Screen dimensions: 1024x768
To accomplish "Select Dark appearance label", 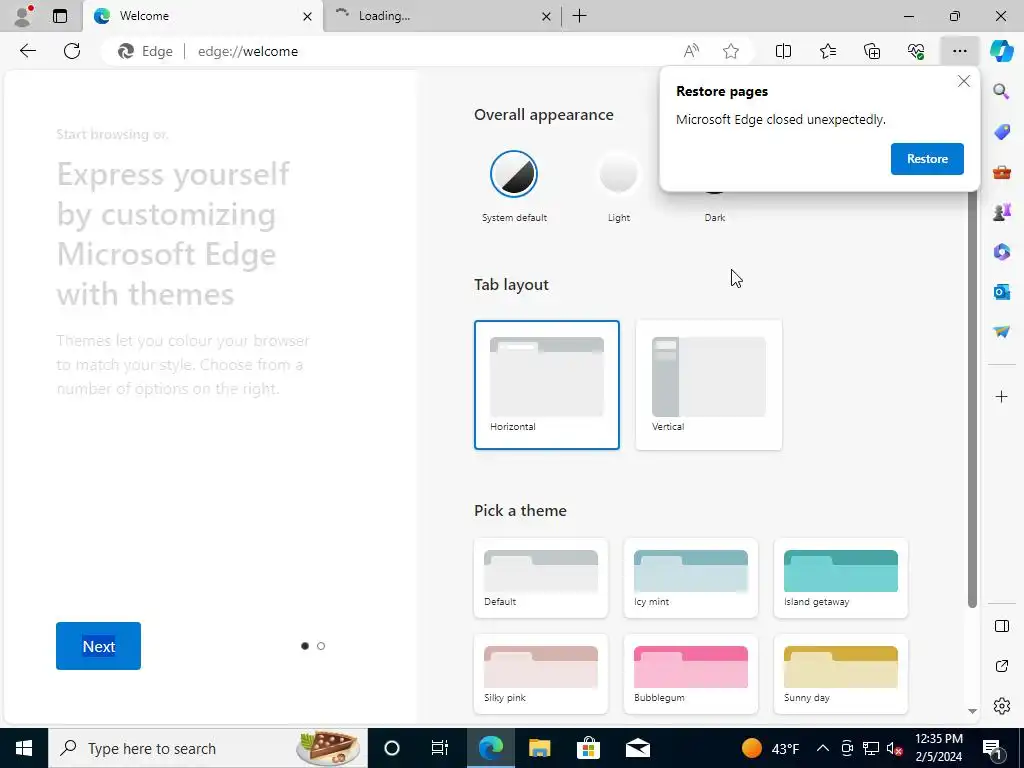I will click(714, 217).
